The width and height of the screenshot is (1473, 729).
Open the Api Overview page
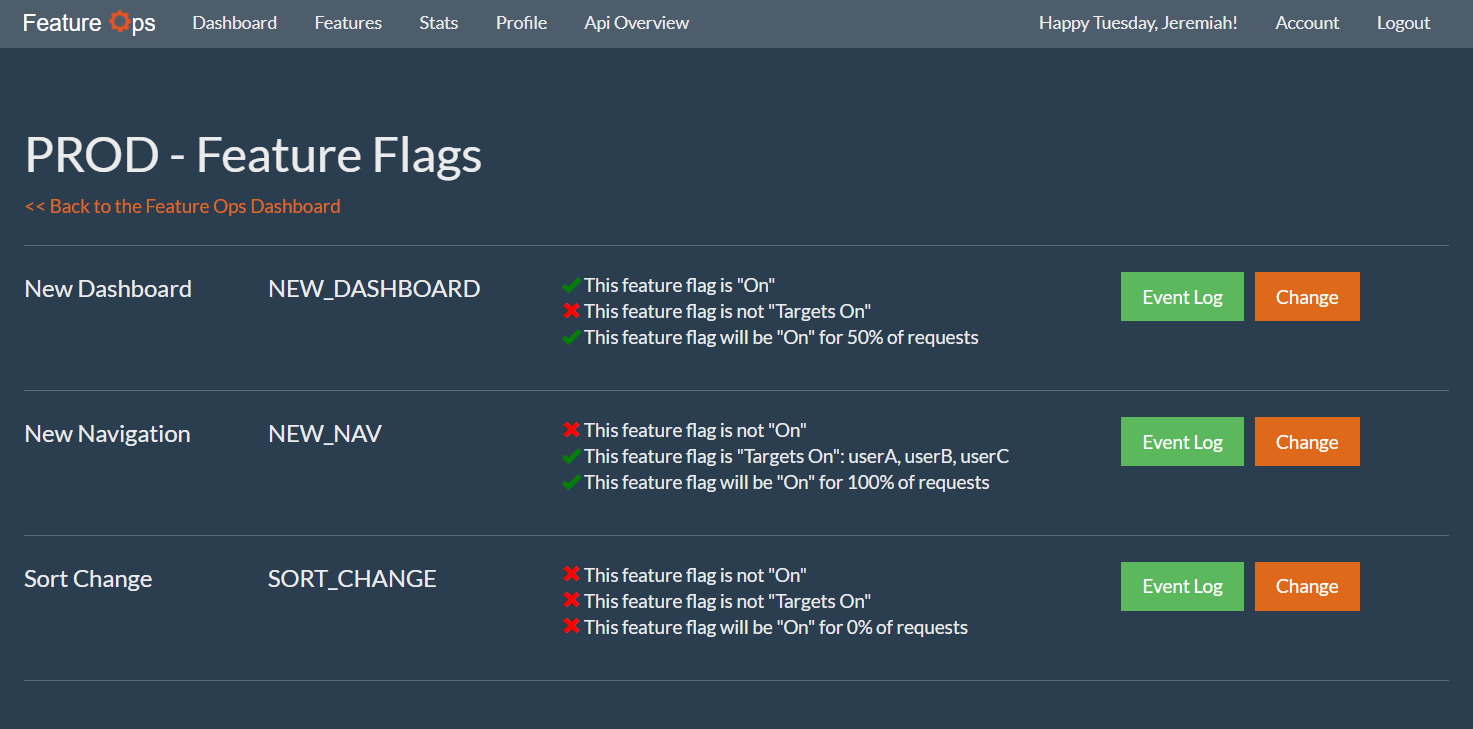click(x=636, y=22)
